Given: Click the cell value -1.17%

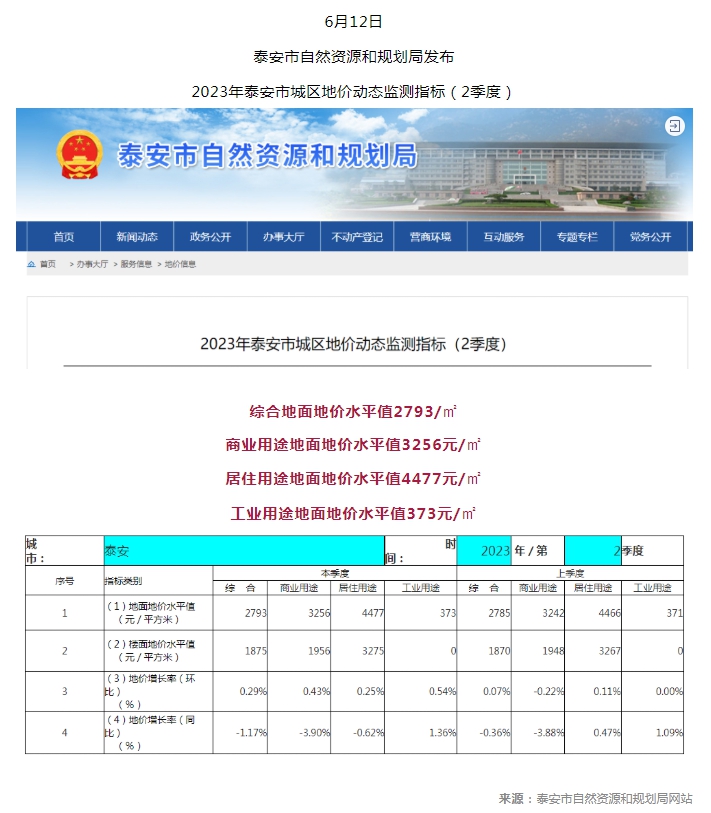Looking at the screenshot, I should 252,733.
